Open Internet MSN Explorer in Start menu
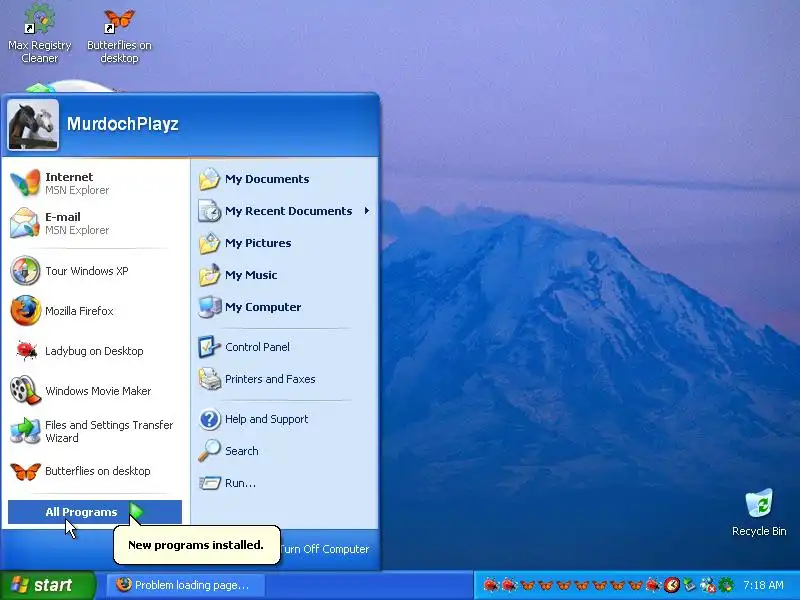This screenshot has height=600, width=800. 95,183
